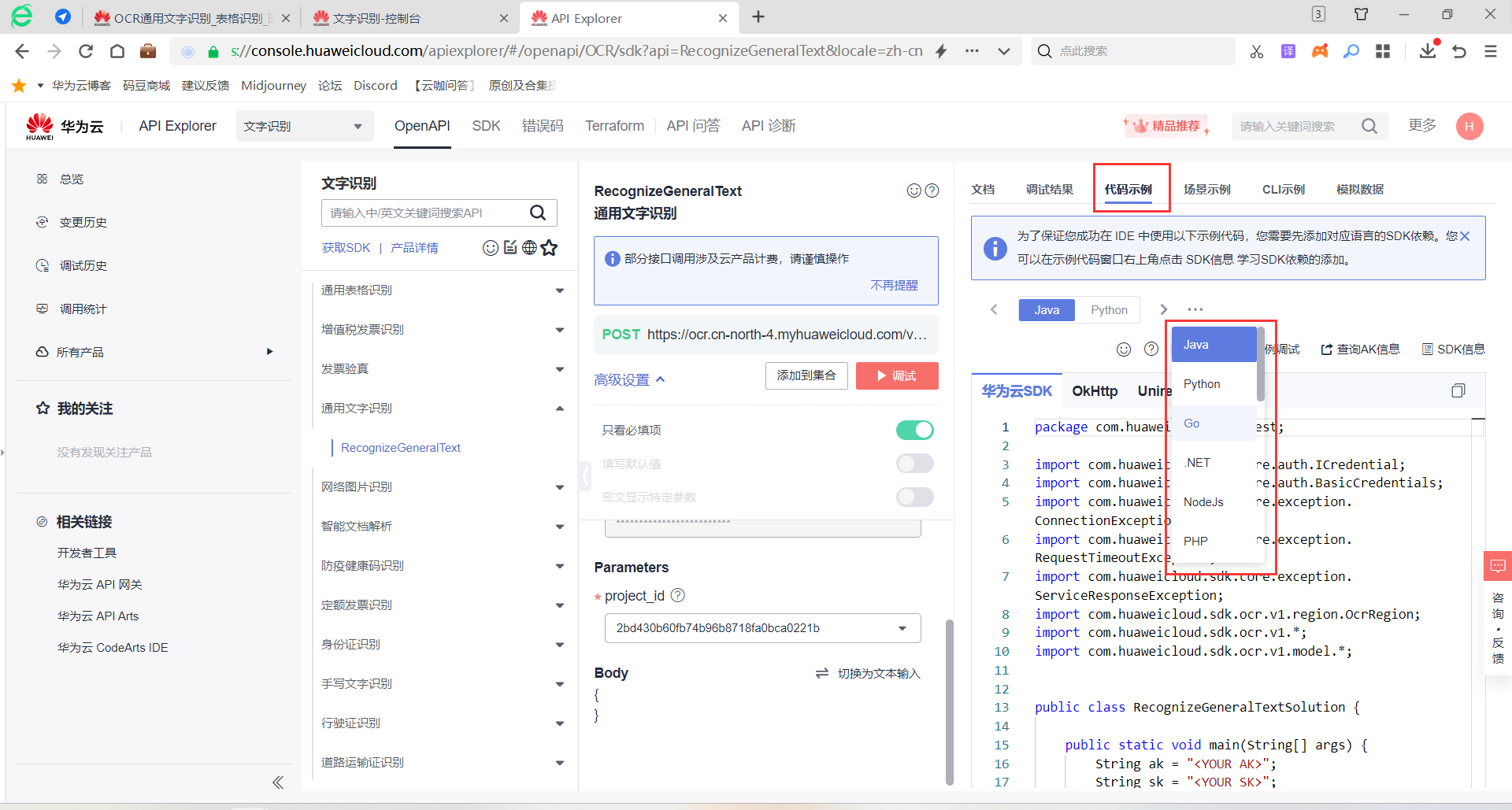Open 调试历史 in the sidebar
Image resolution: width=1512 pixels, height=810 pixels.
click(83, 265)
